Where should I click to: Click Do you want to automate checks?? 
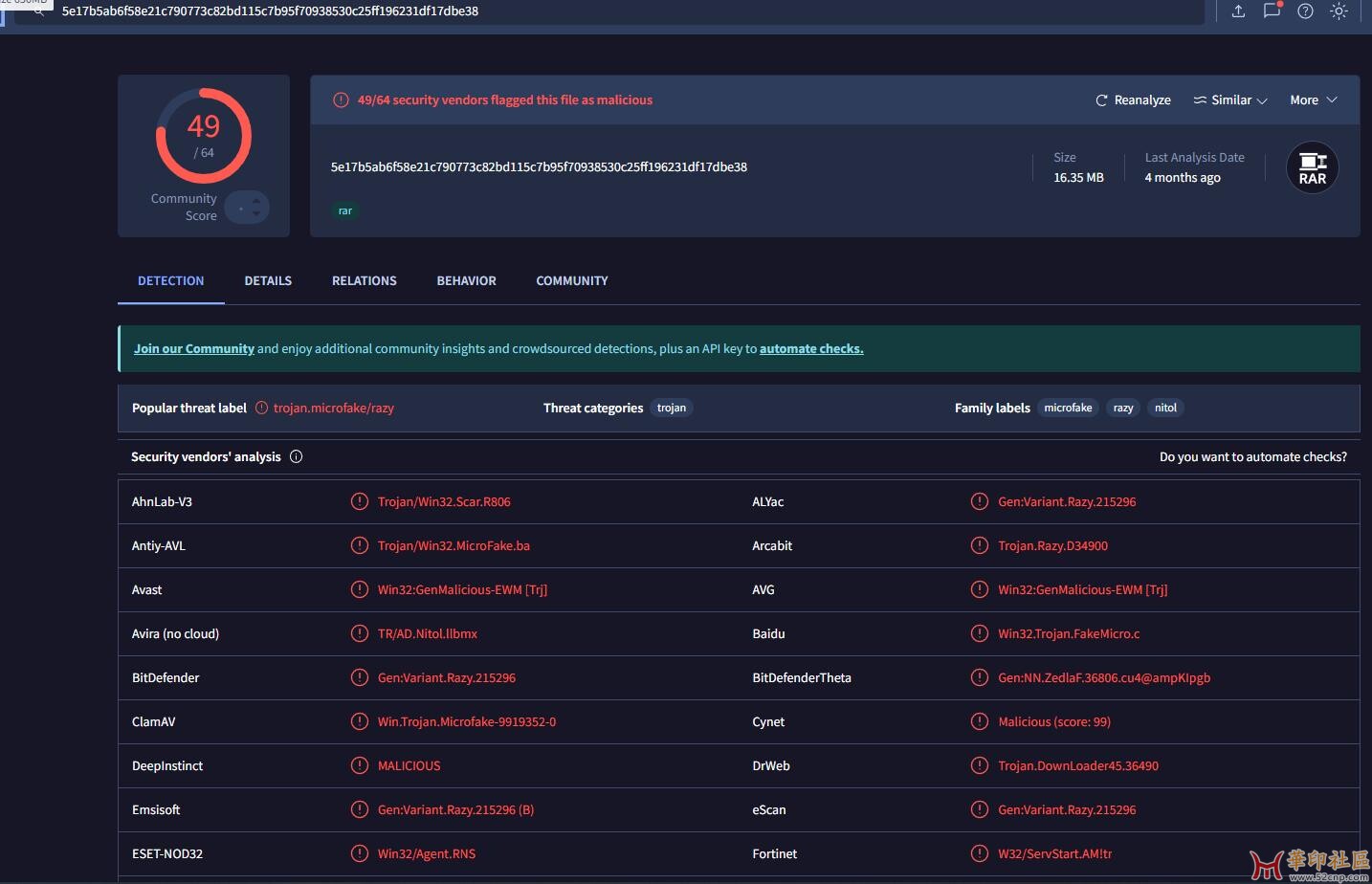pos(1253,457)
